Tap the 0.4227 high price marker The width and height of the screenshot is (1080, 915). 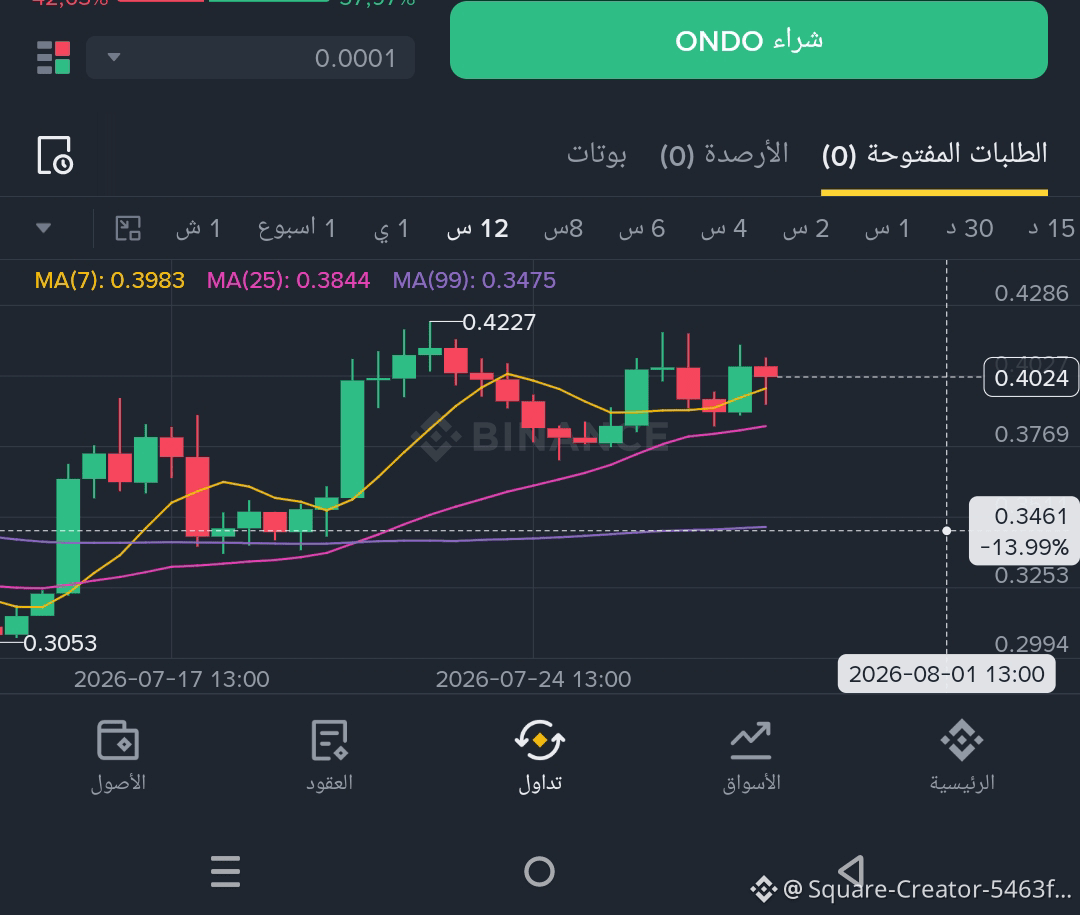tap(499, 322)
